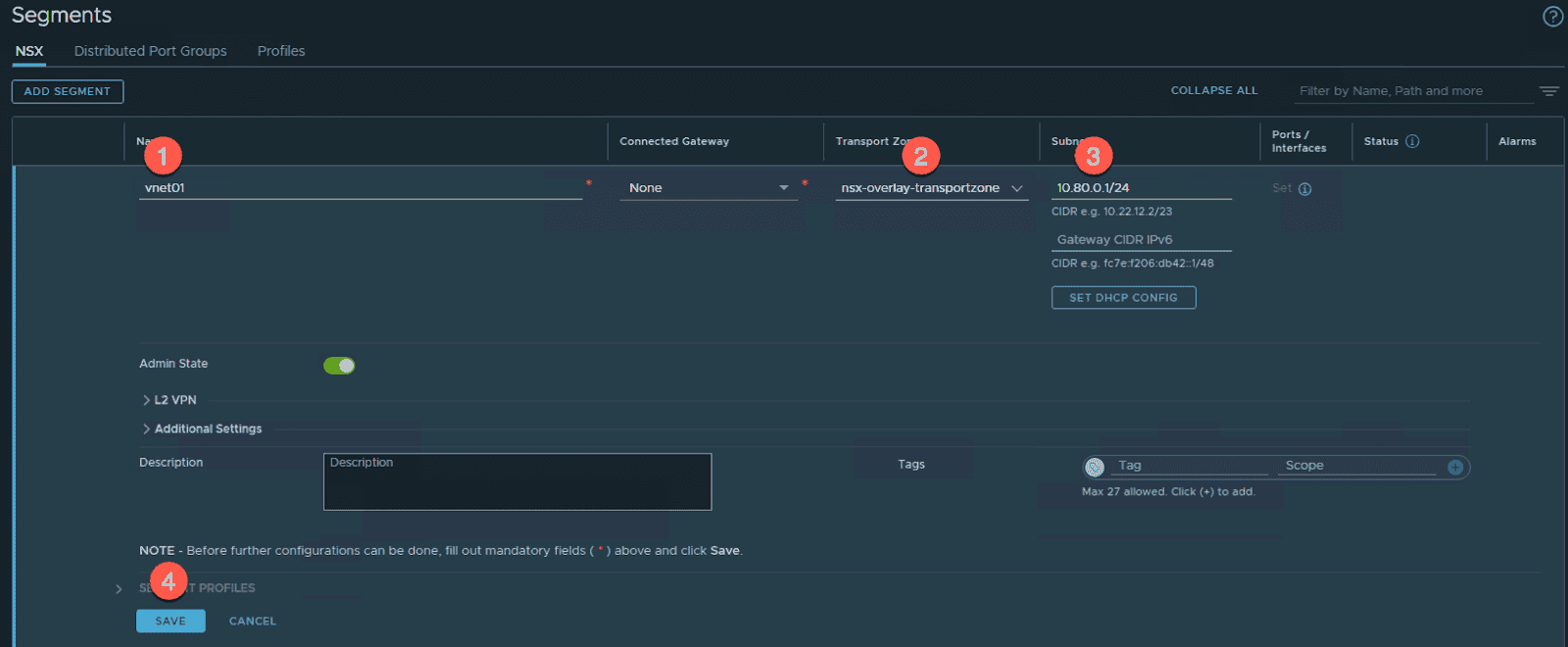Select the NSX tab

tap(29, 51)
